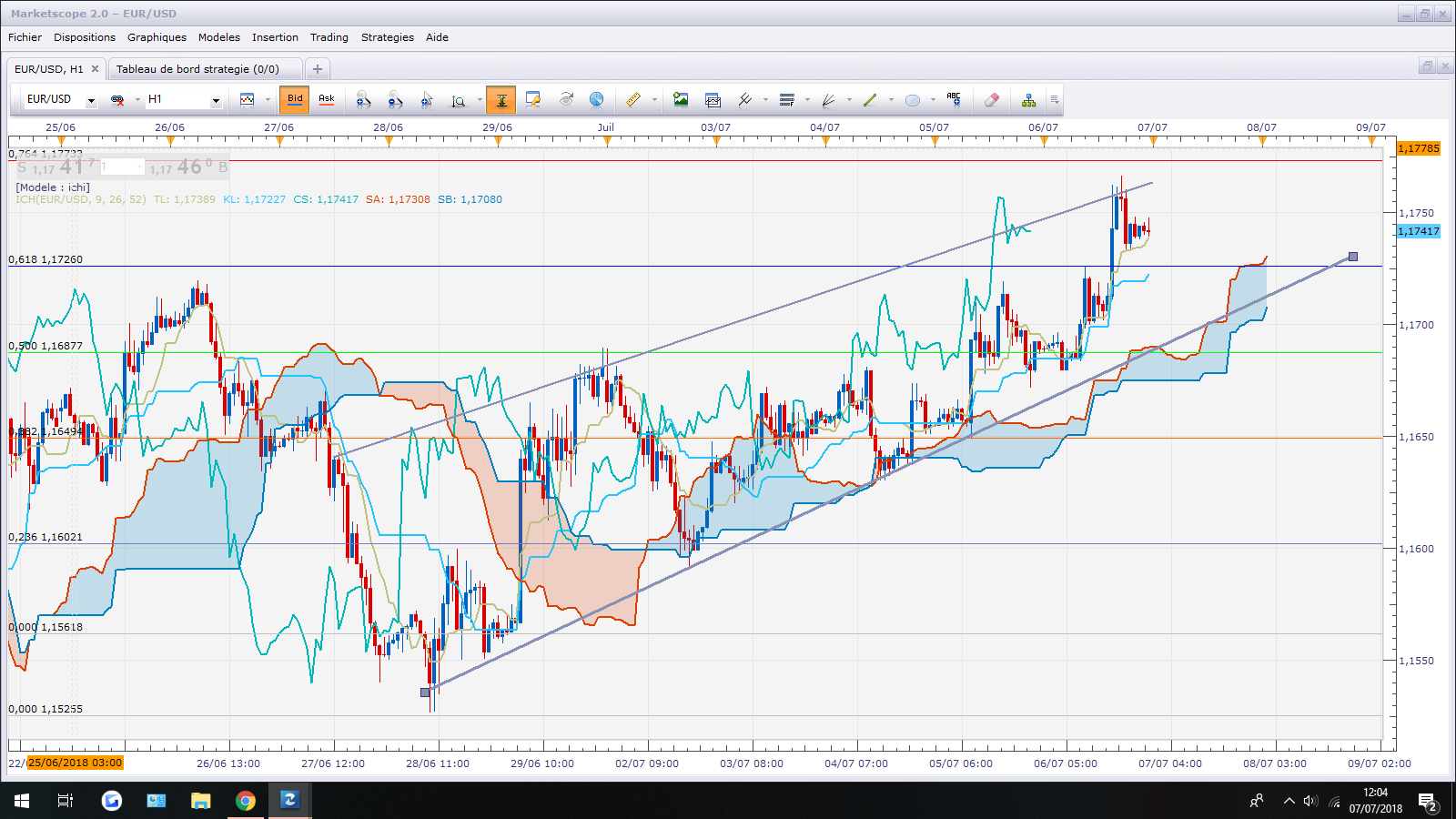Click the greyed-out eye icon
Viewport: 1456px width, 819px height.
coord(566,99)
